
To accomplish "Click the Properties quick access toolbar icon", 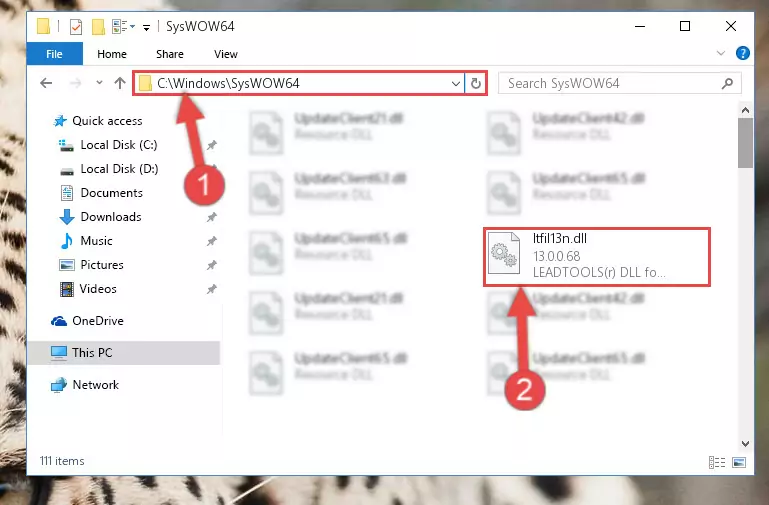I will (x=76, y=26).
